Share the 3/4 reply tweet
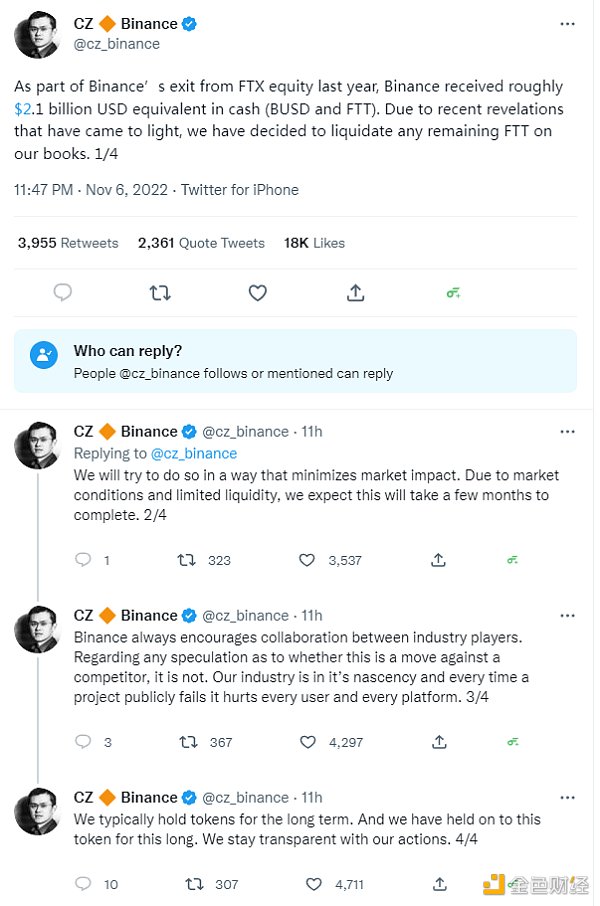Image resolution: width=600 pixels, height=906 pixels. (x=439, y=742)
